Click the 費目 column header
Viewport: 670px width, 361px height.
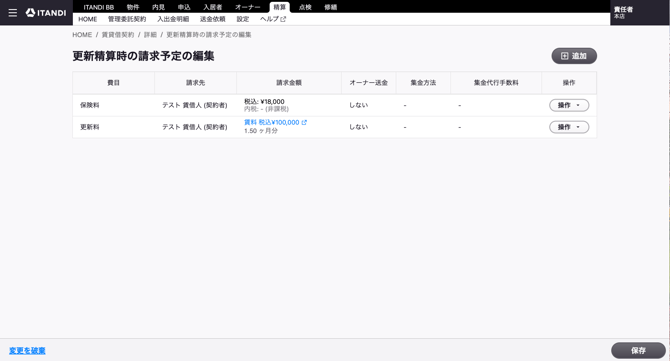pyautogui.click(x=113, y=83)
